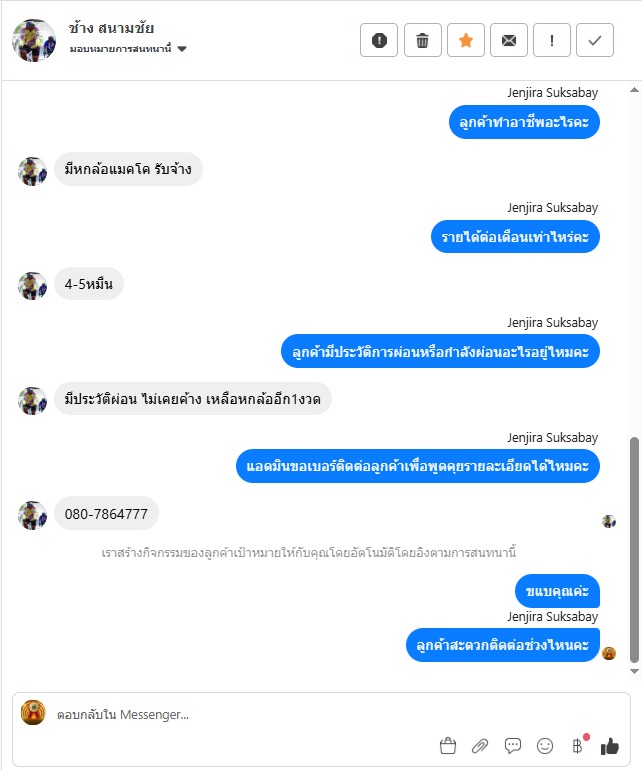Open the shopping bag product icon
642x771 pixels.
(448, 746)
